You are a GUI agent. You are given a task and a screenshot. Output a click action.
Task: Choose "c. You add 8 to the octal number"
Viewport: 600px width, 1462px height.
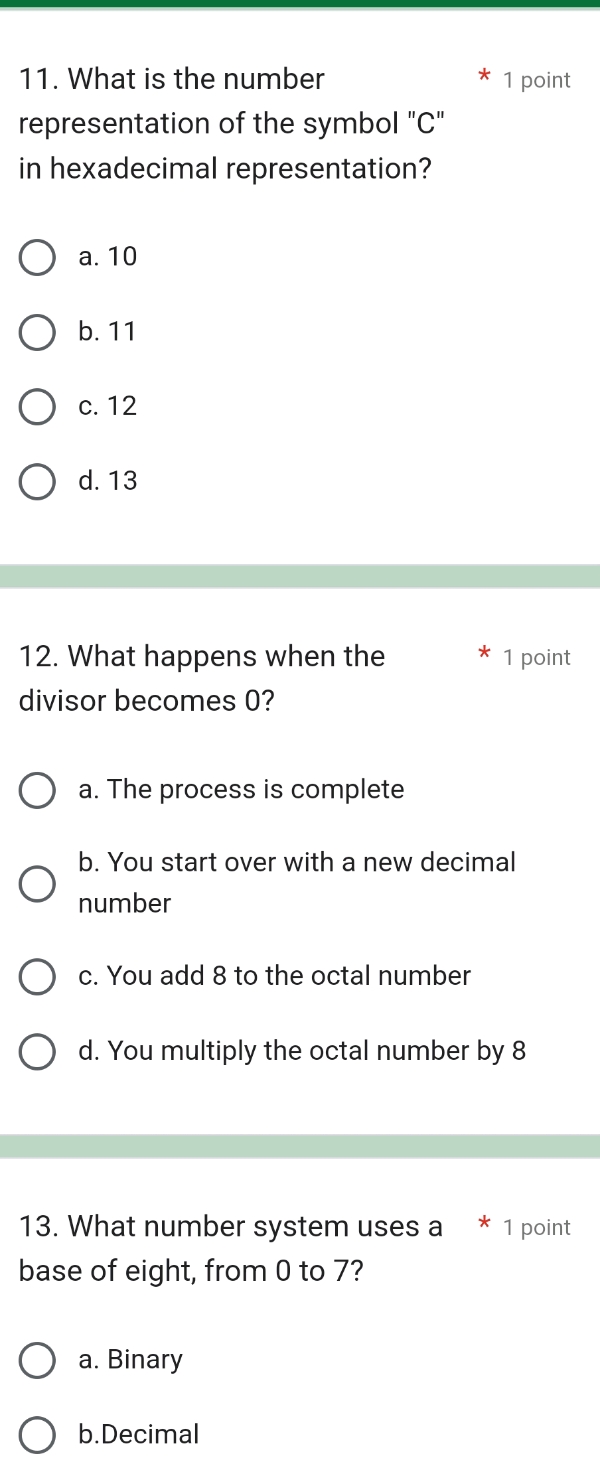pos(37,976)
